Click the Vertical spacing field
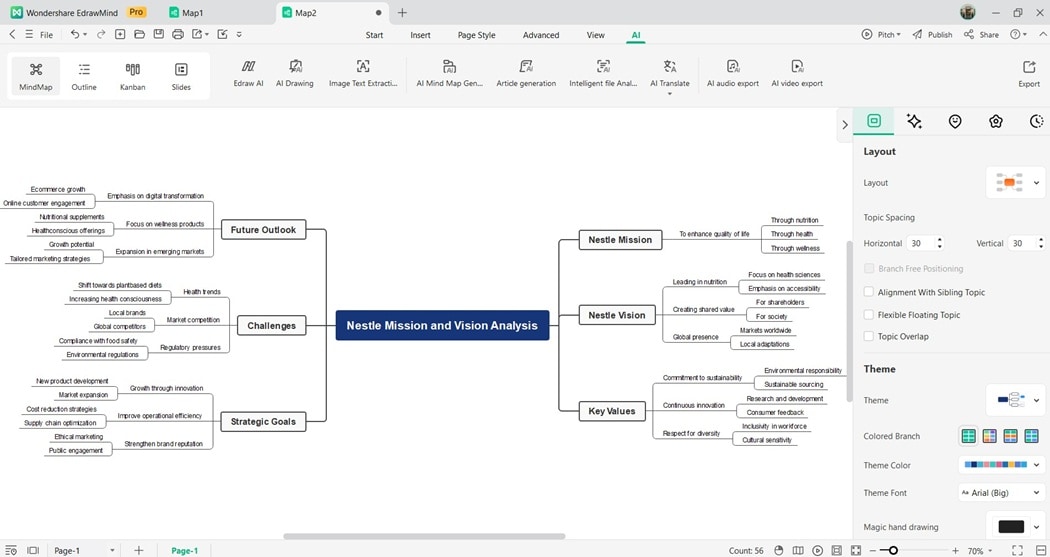 click(x=1026, y=243)
